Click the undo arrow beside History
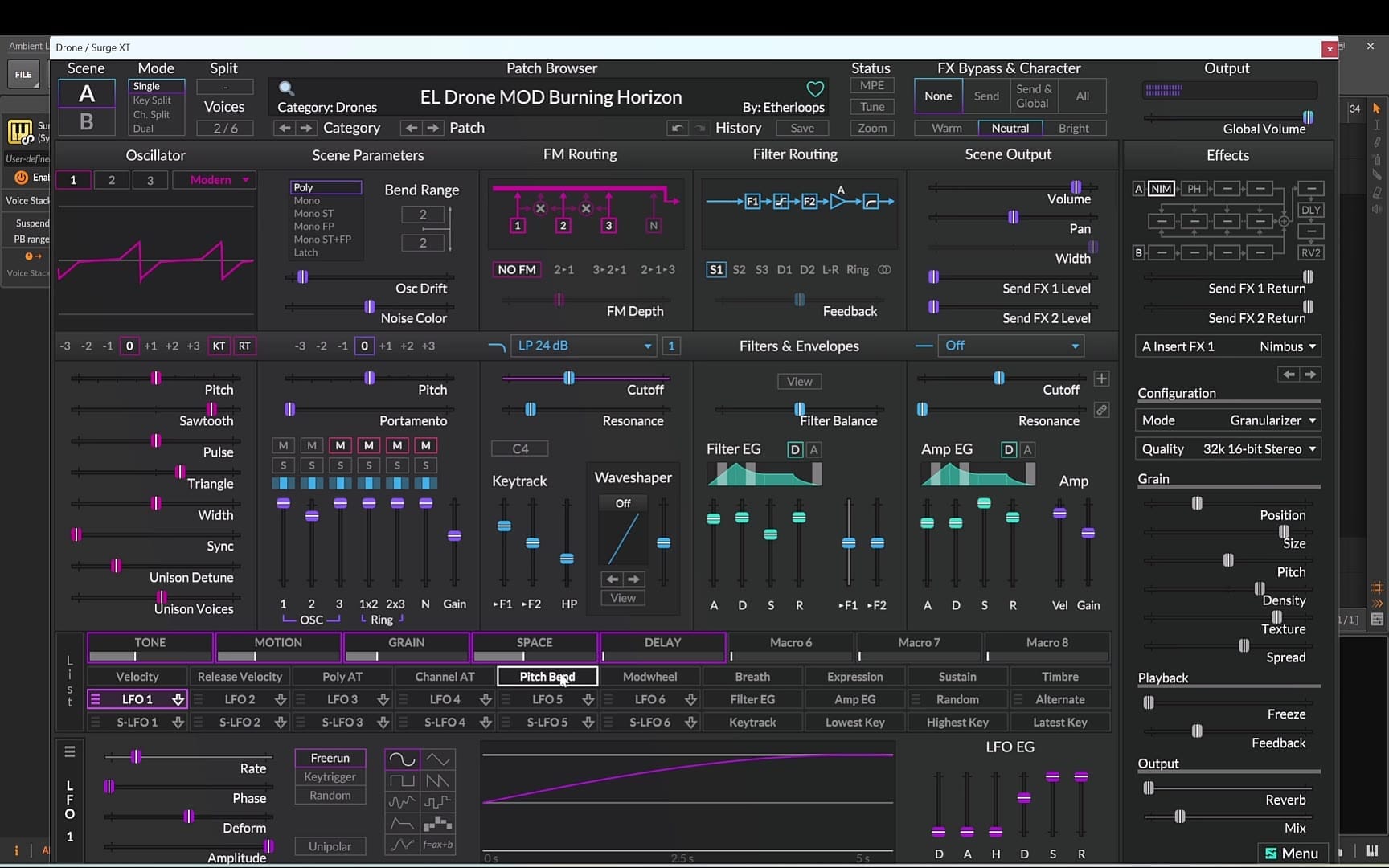Screen dimensions: 1389x868 677,128
